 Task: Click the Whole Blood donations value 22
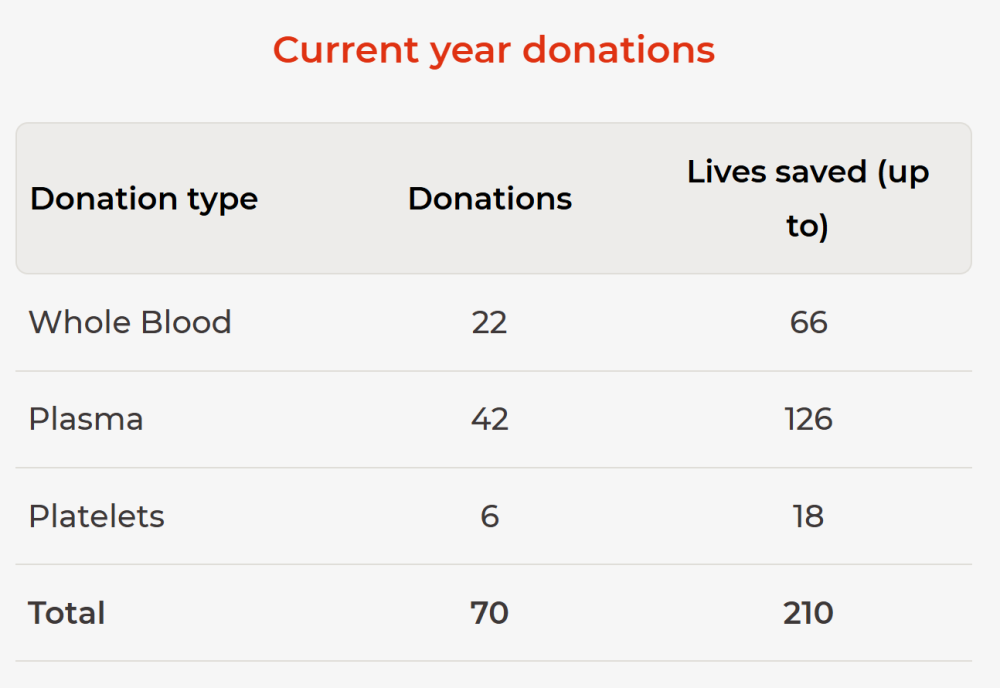[x=489, y=323]
